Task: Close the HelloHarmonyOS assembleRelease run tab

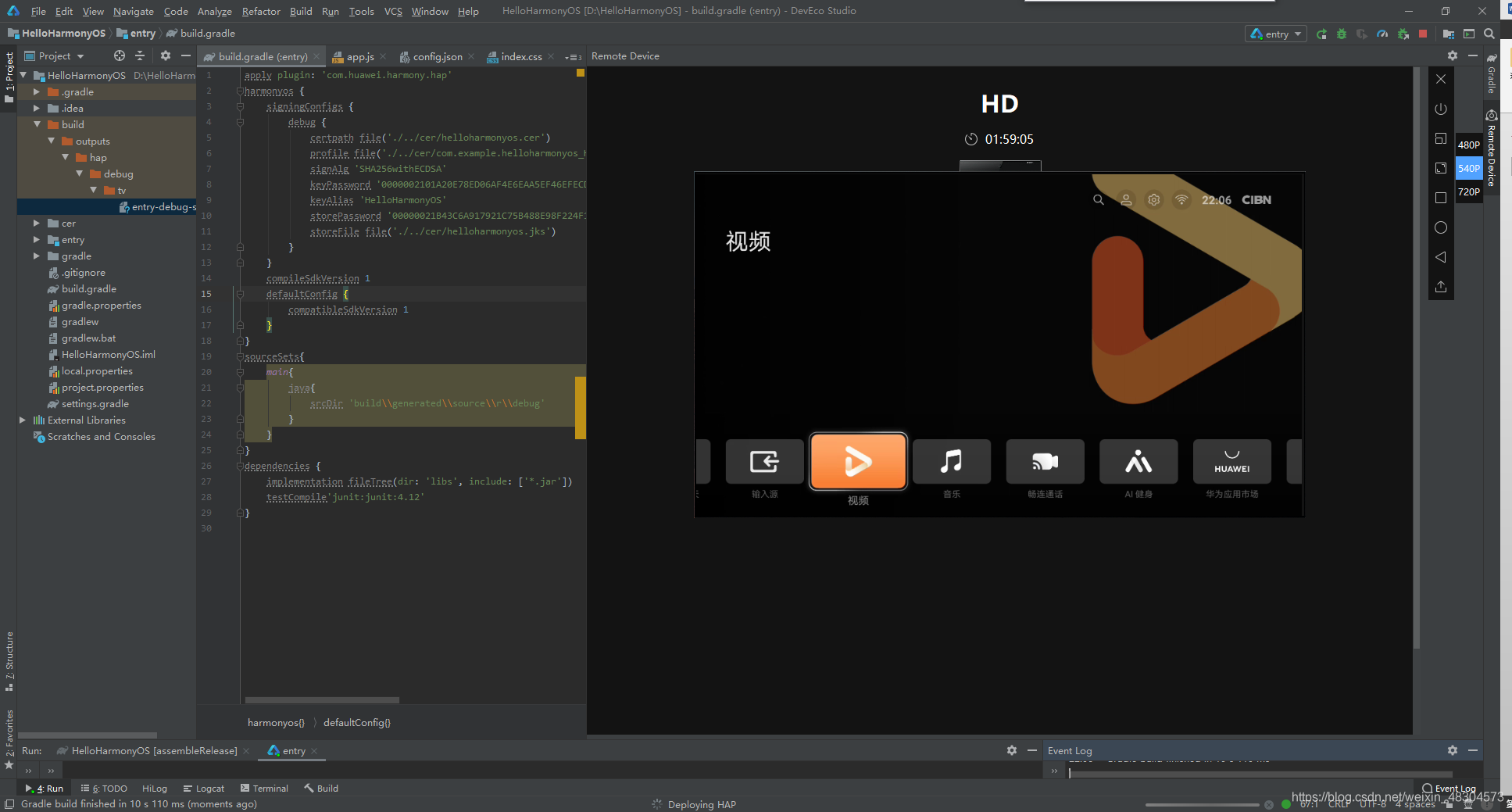Action: pos(246,751)
